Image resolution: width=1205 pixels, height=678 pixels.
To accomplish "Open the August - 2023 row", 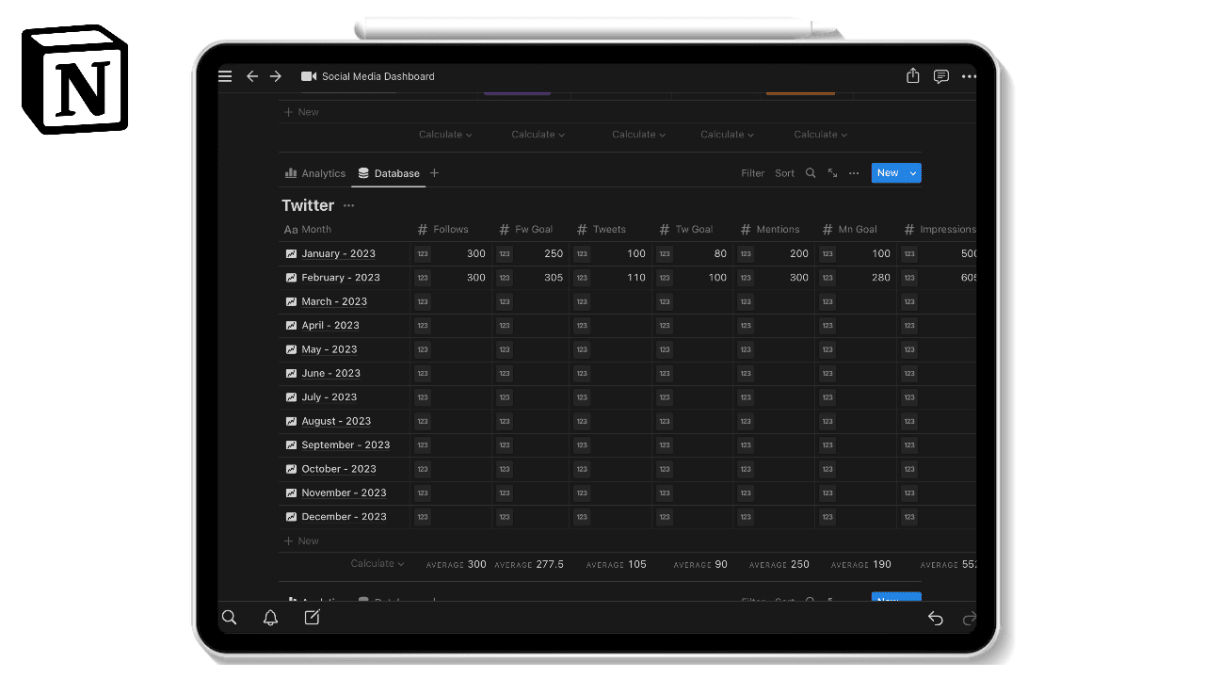I will click(336, 421).
